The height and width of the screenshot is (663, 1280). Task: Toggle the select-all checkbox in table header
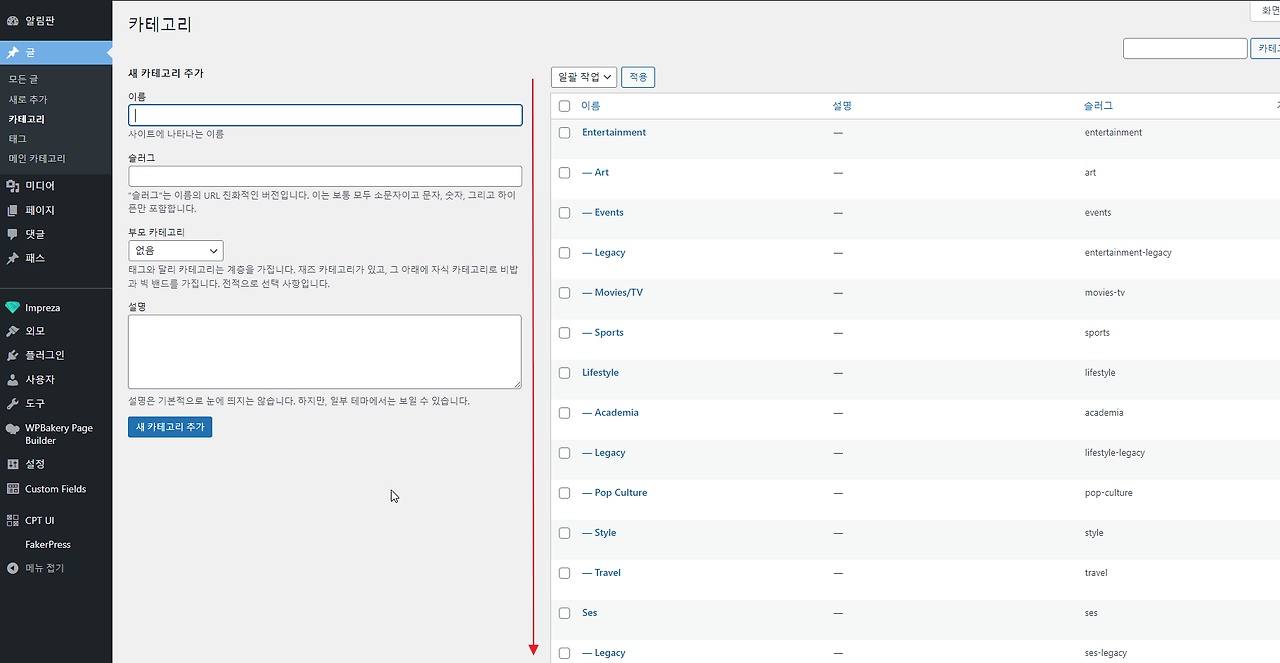click(564, 106)
